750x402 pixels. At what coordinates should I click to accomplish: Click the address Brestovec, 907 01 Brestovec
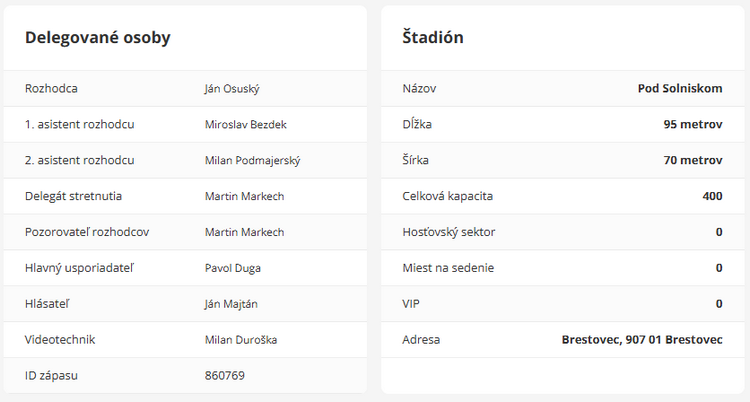point(642,340)
